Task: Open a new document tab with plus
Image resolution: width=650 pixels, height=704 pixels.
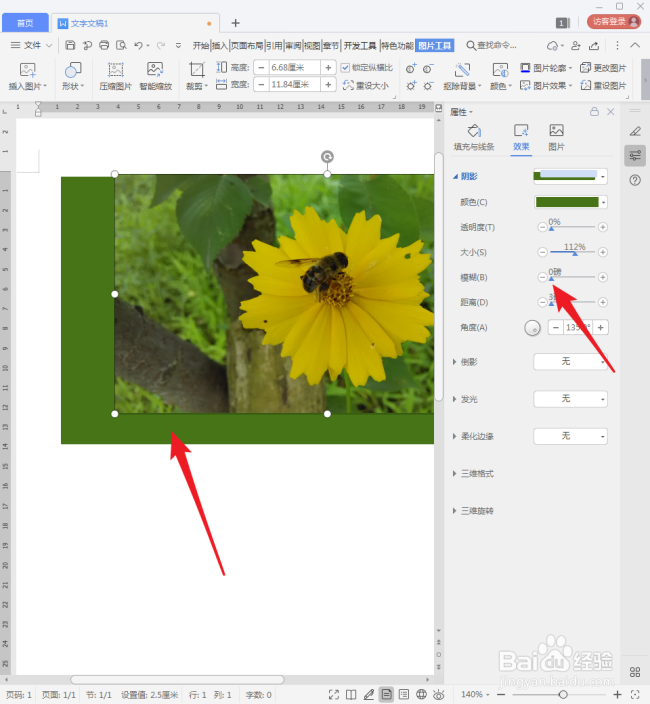Action: [x=235, y=23]
